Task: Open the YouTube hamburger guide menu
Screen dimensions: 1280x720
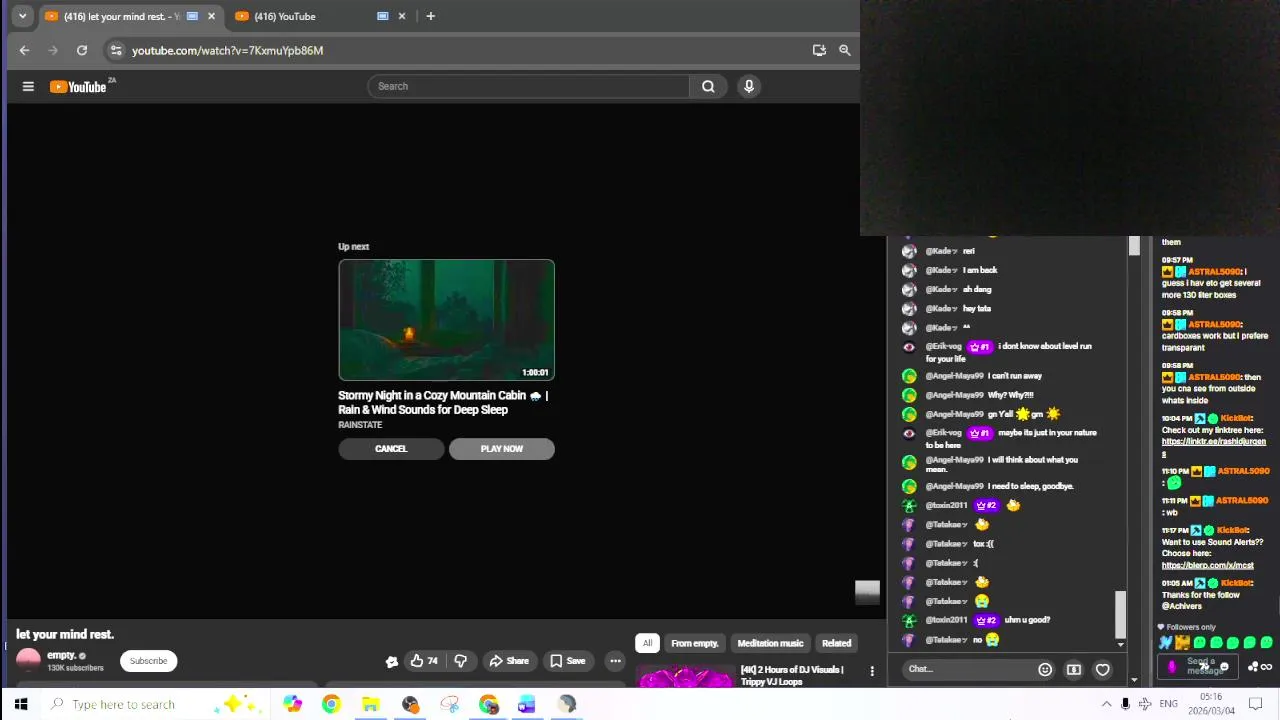Action: coord(28,87)
